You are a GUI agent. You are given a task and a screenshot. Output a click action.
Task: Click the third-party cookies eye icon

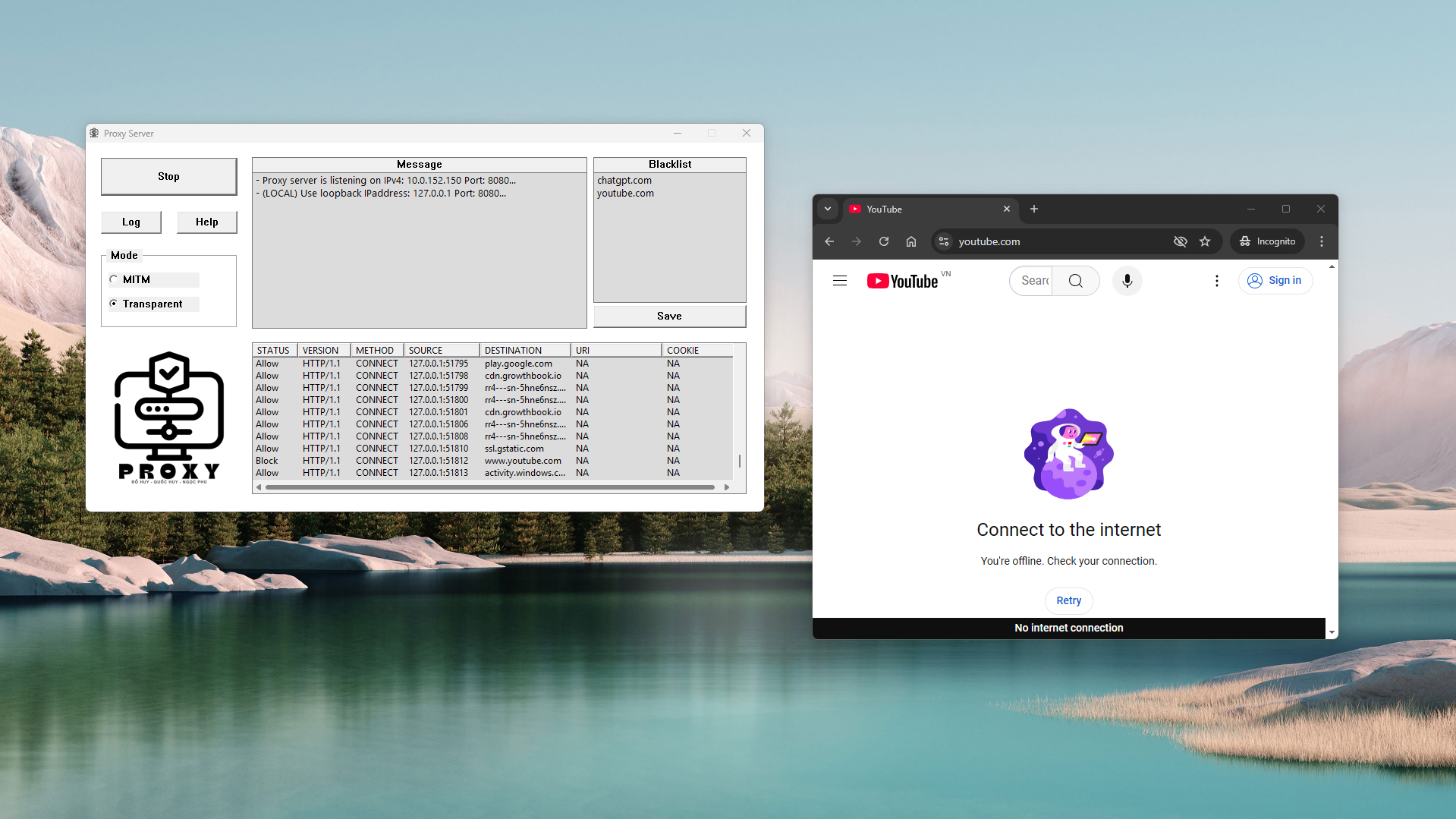[1180, 241]
